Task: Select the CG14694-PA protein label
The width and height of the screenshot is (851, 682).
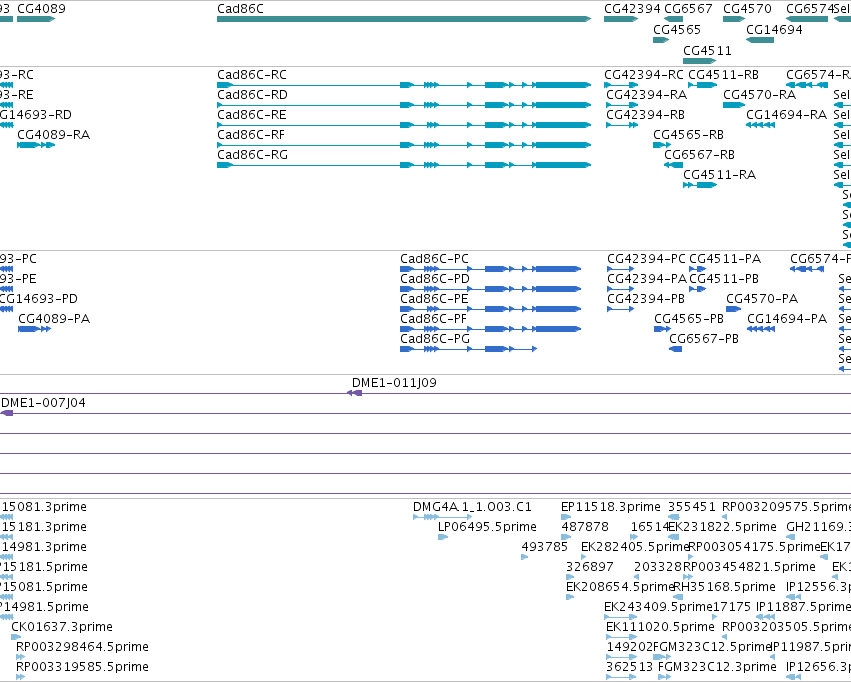Action: (787, 320)
